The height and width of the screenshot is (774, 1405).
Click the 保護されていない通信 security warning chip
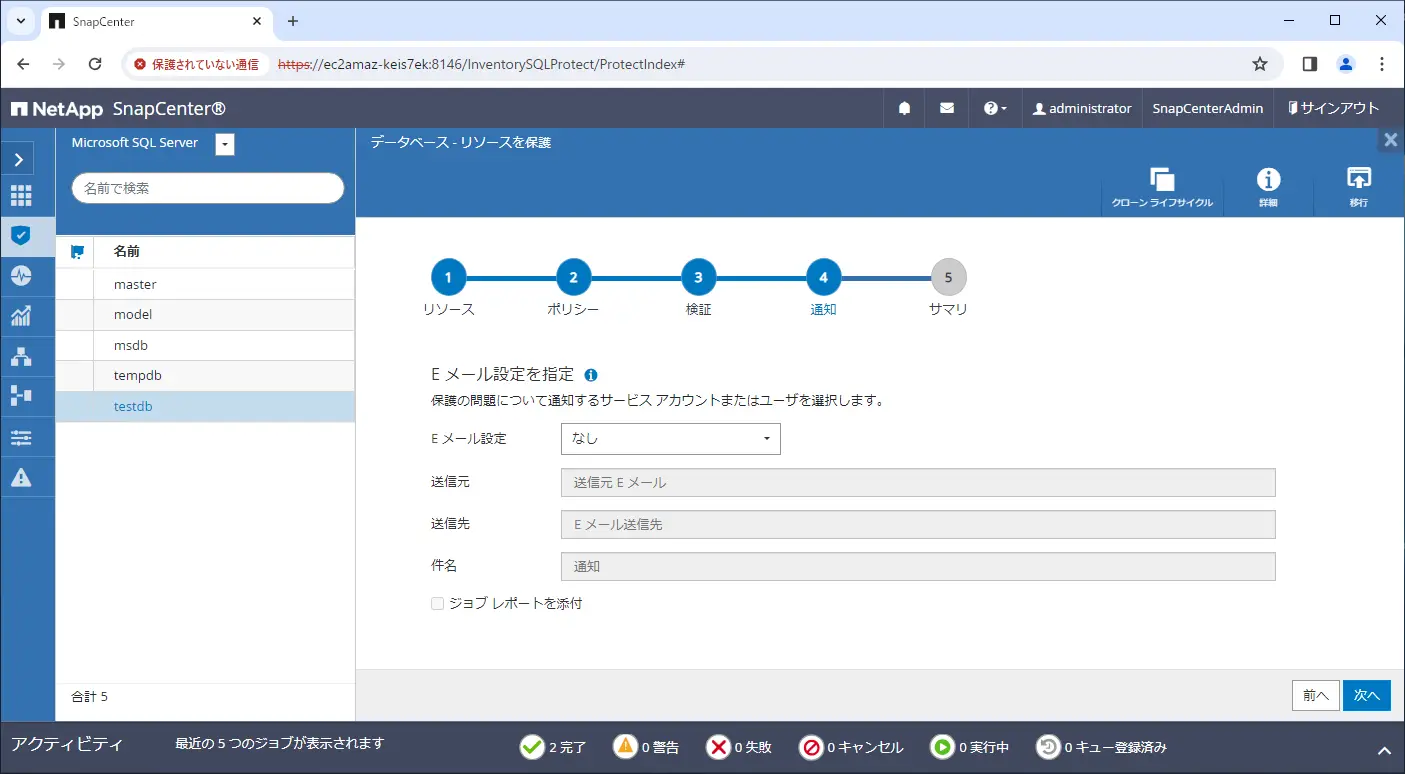point(196,64)
